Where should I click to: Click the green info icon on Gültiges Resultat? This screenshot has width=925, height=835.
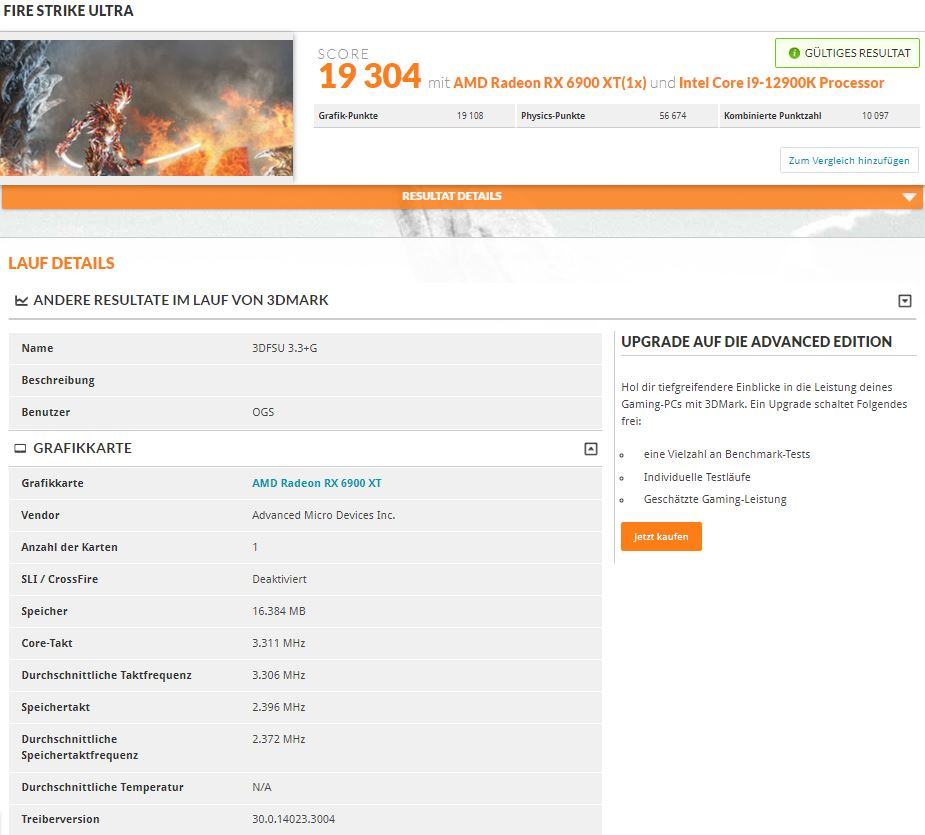(794, 53)
